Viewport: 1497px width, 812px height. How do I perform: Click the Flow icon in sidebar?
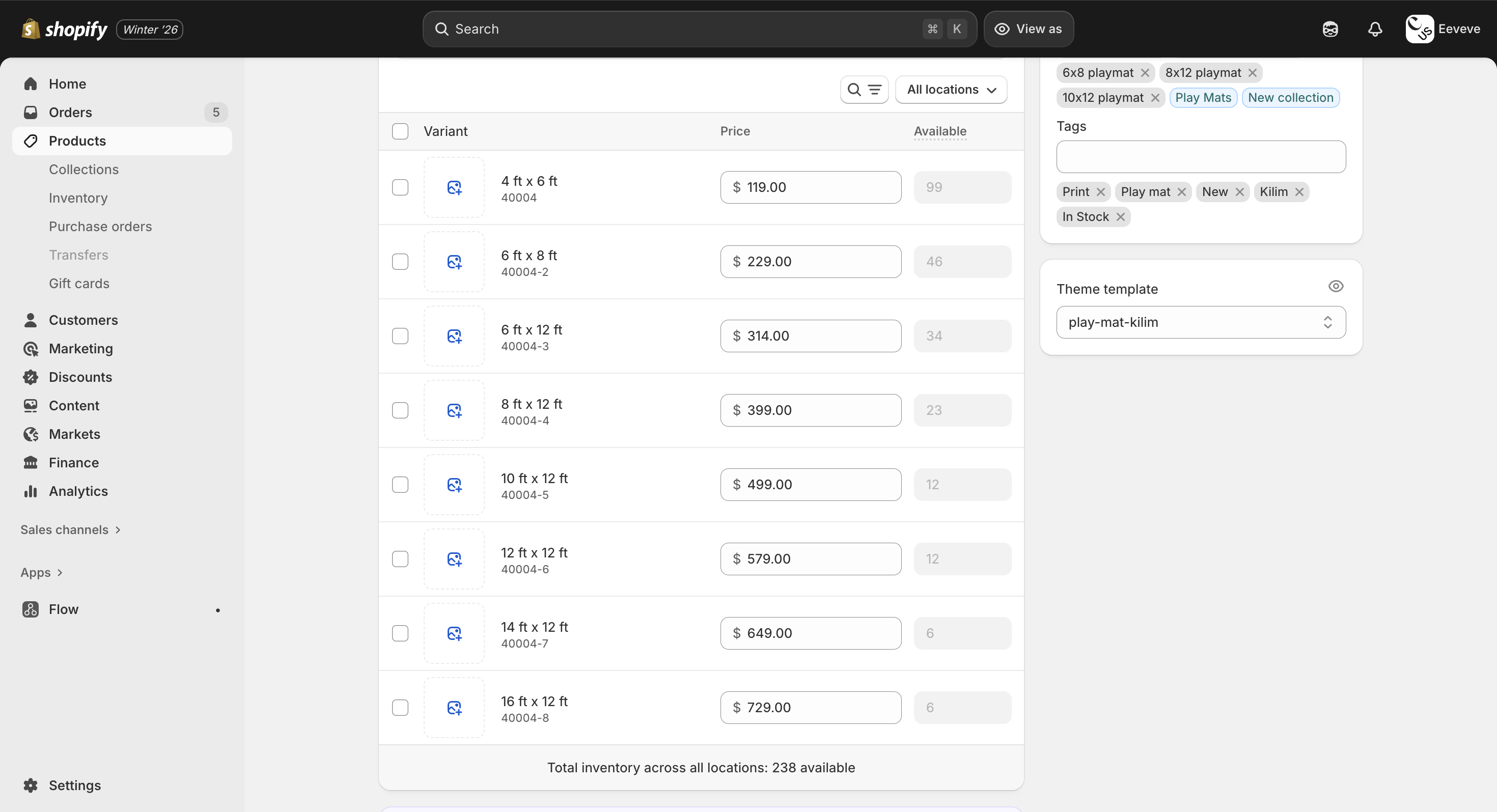pyautogui.click(x=31, y=609)
